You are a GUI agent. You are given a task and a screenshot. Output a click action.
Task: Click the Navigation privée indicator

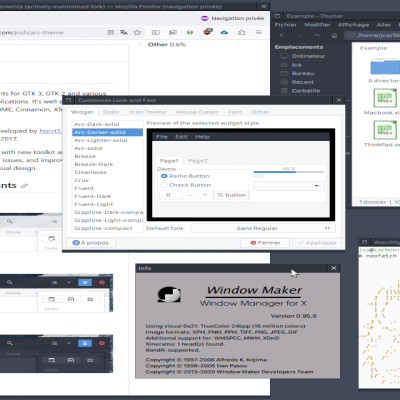[233, 18]
